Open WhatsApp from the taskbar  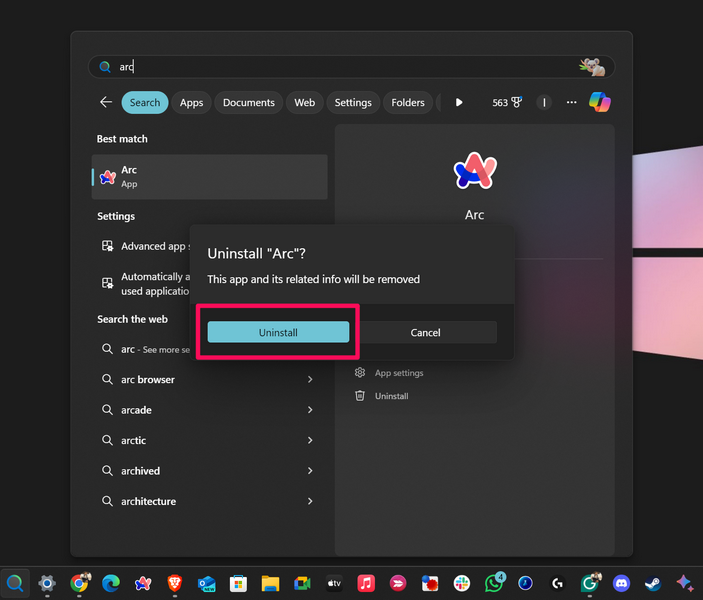click(x=494, y=583)
